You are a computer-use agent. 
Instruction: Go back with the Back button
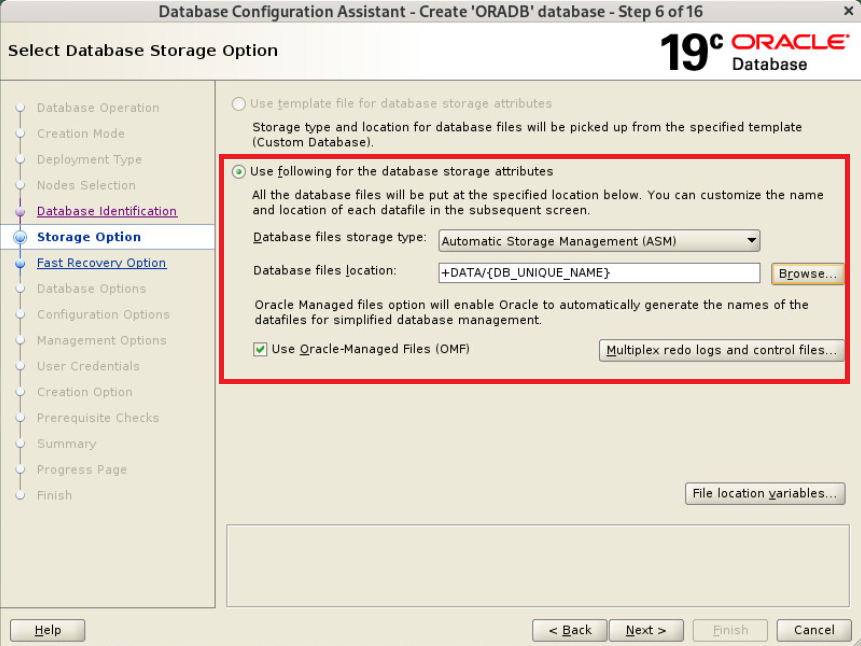point(569,630)
